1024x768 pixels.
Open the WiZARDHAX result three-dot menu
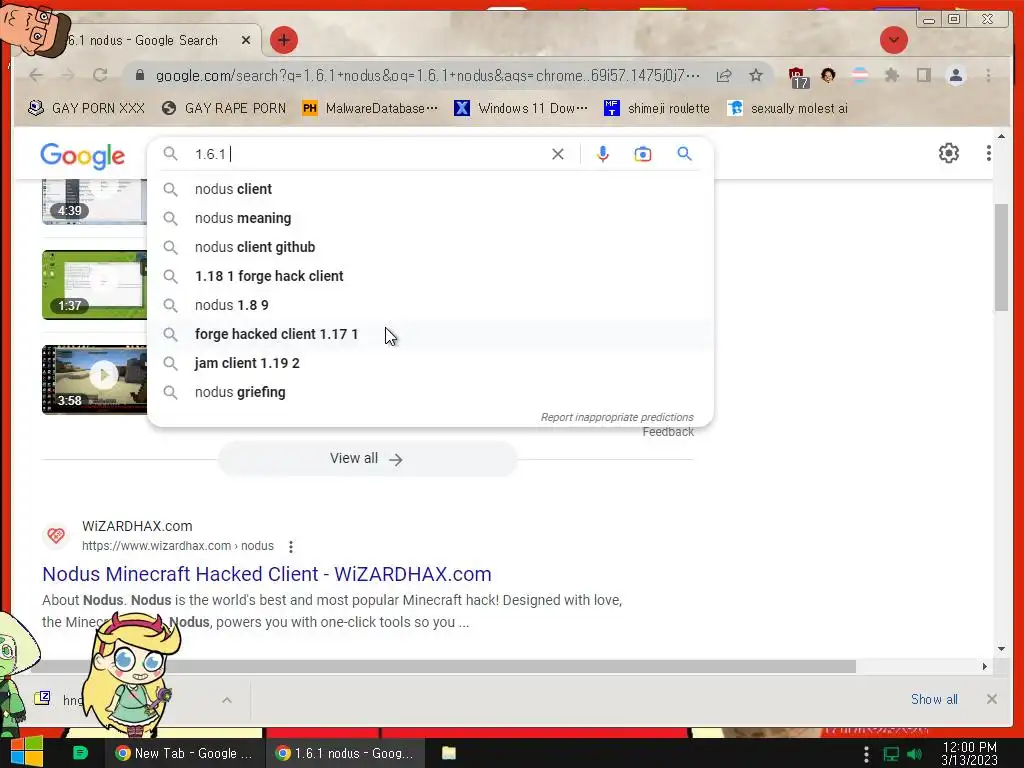291,546
